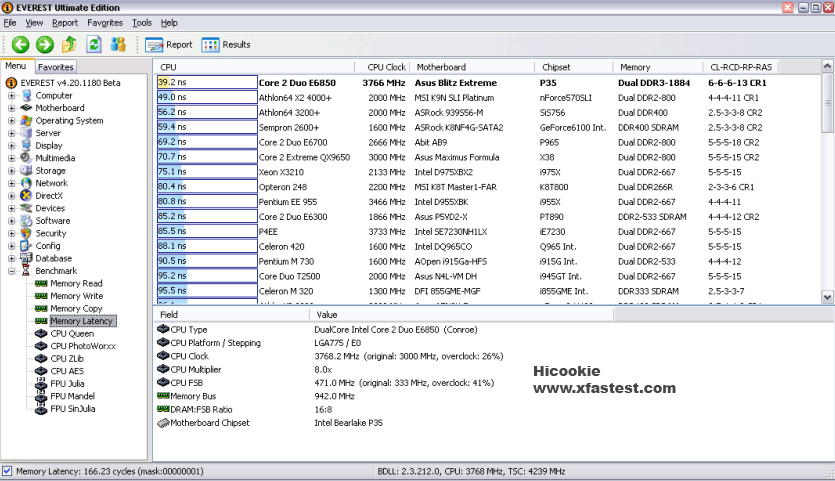835x481 pixels.
Task: Open the Report menu
Action: pyautogui.click(x=65, y=23)
